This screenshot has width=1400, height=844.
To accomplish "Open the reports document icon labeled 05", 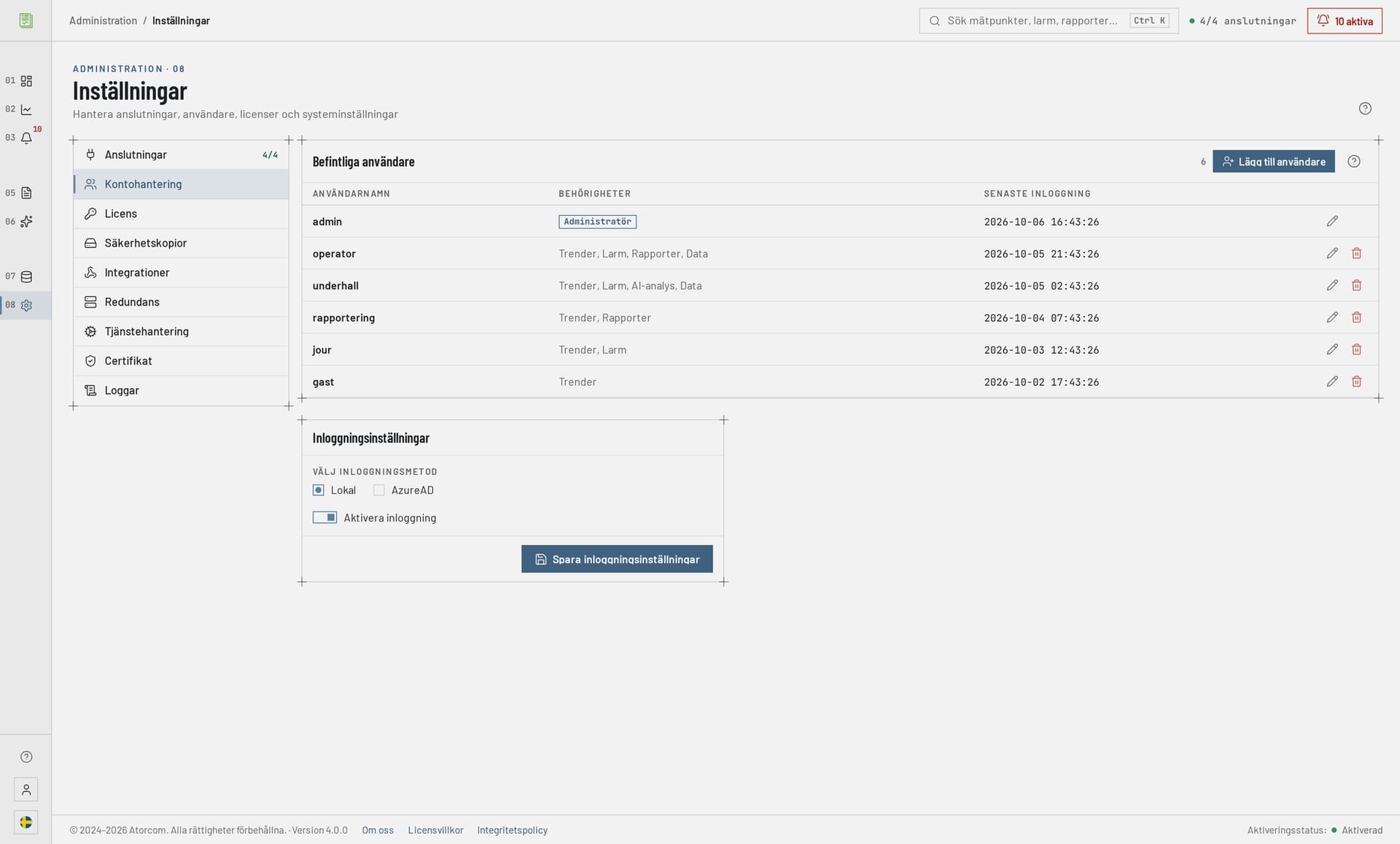I will pyautogui.click(x=26, y=193).
